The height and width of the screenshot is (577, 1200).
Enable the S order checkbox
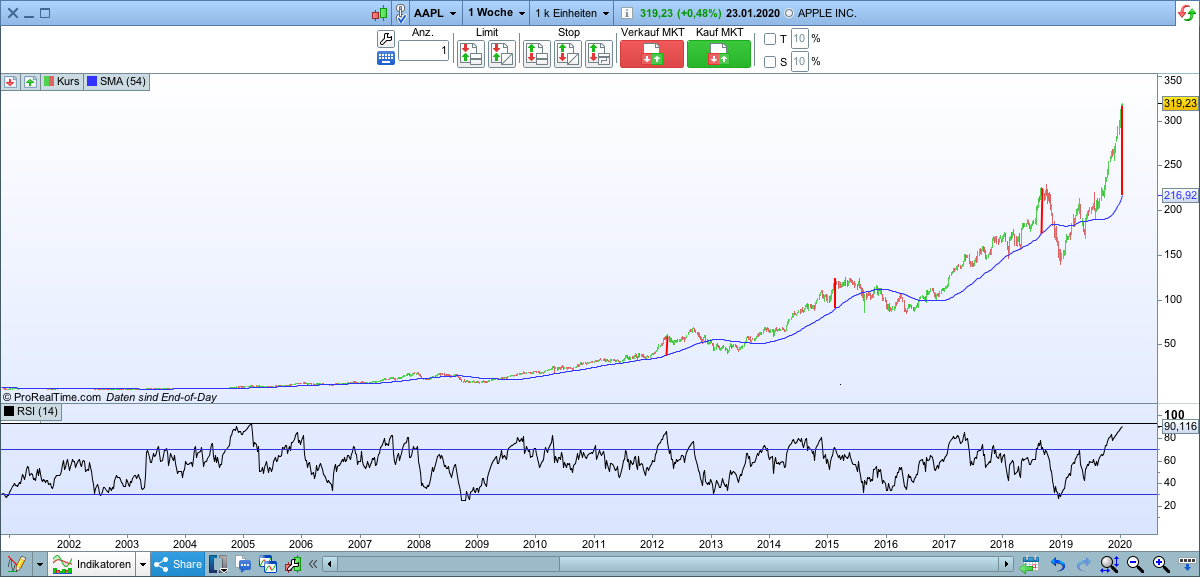[768, 61]
